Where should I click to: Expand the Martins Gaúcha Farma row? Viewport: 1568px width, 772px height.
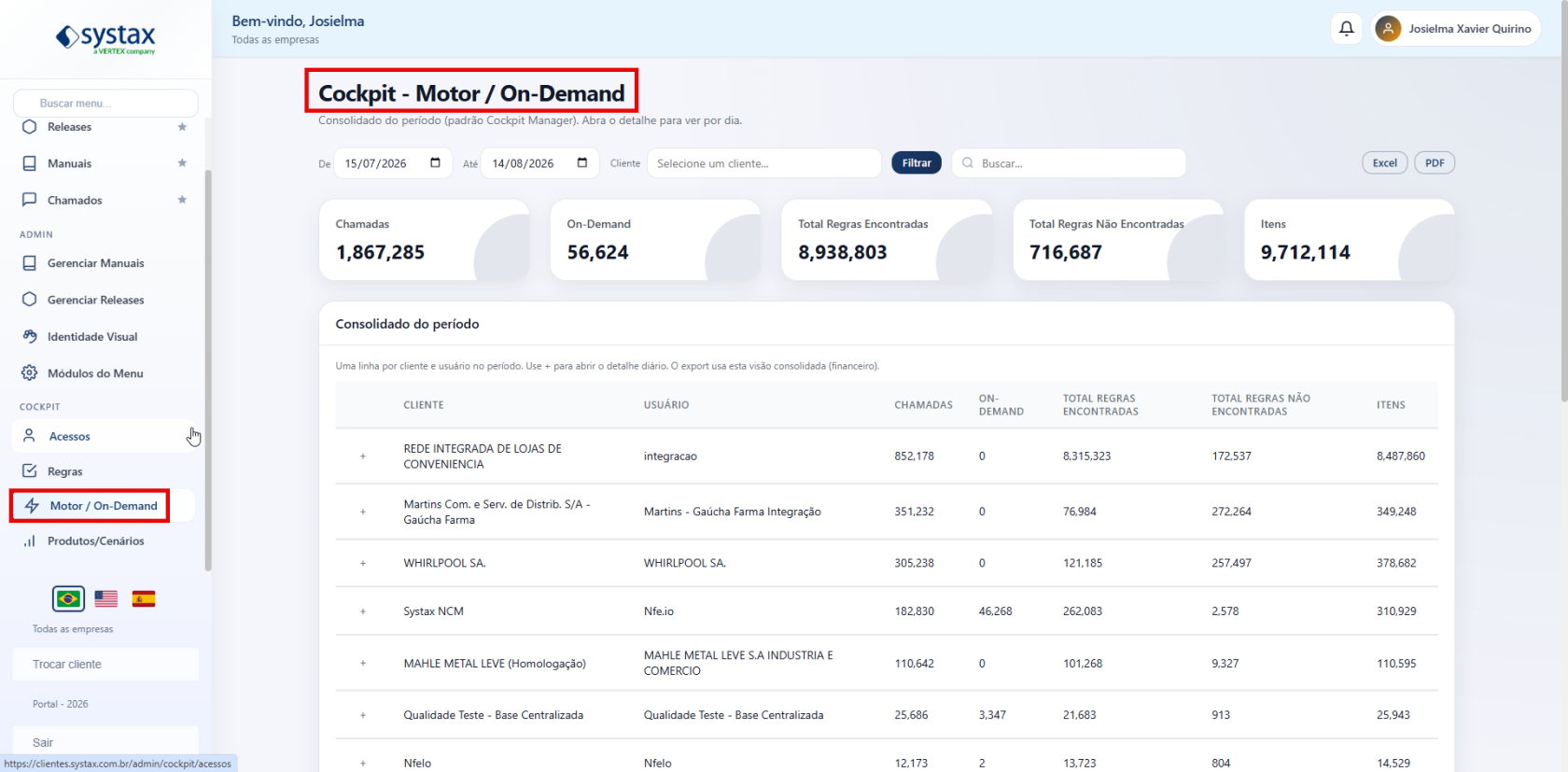363,512
